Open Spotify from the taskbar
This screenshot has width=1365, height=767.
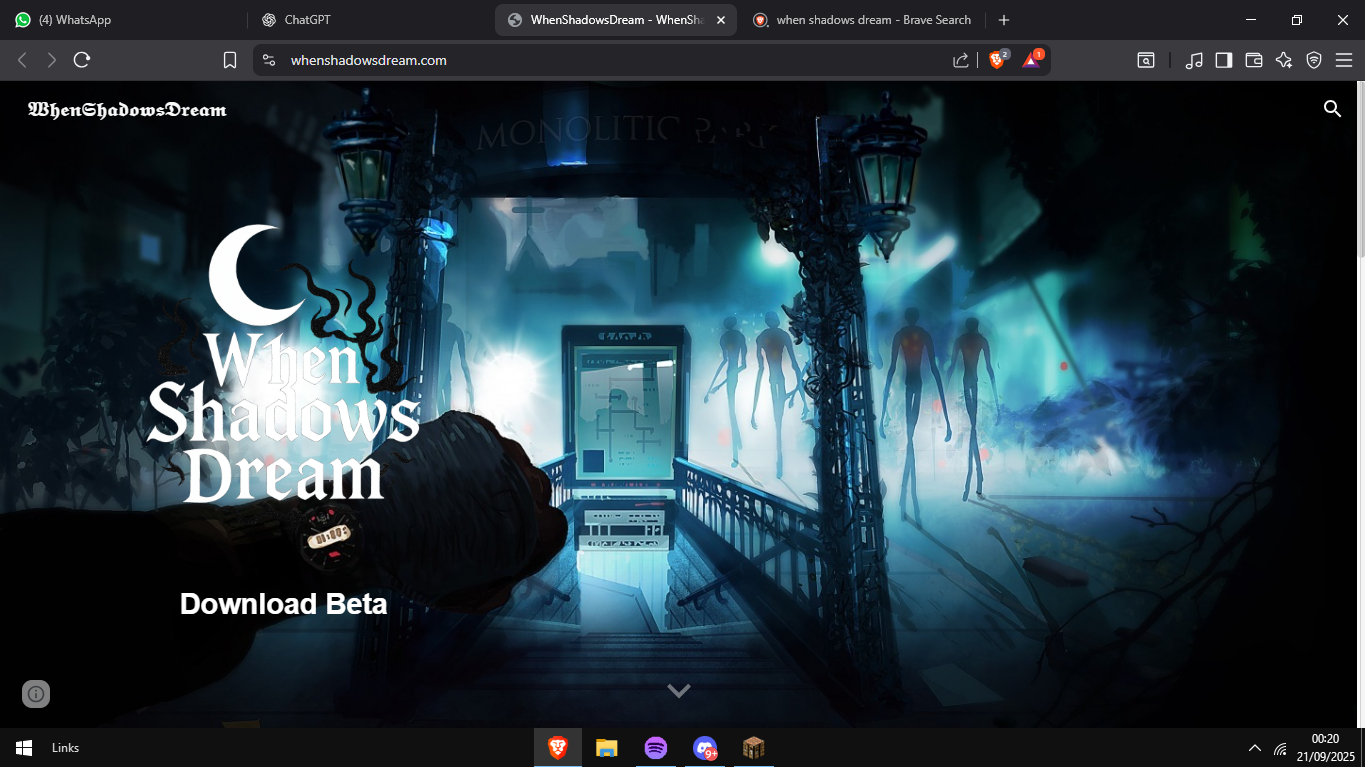[x=656, y=748]
